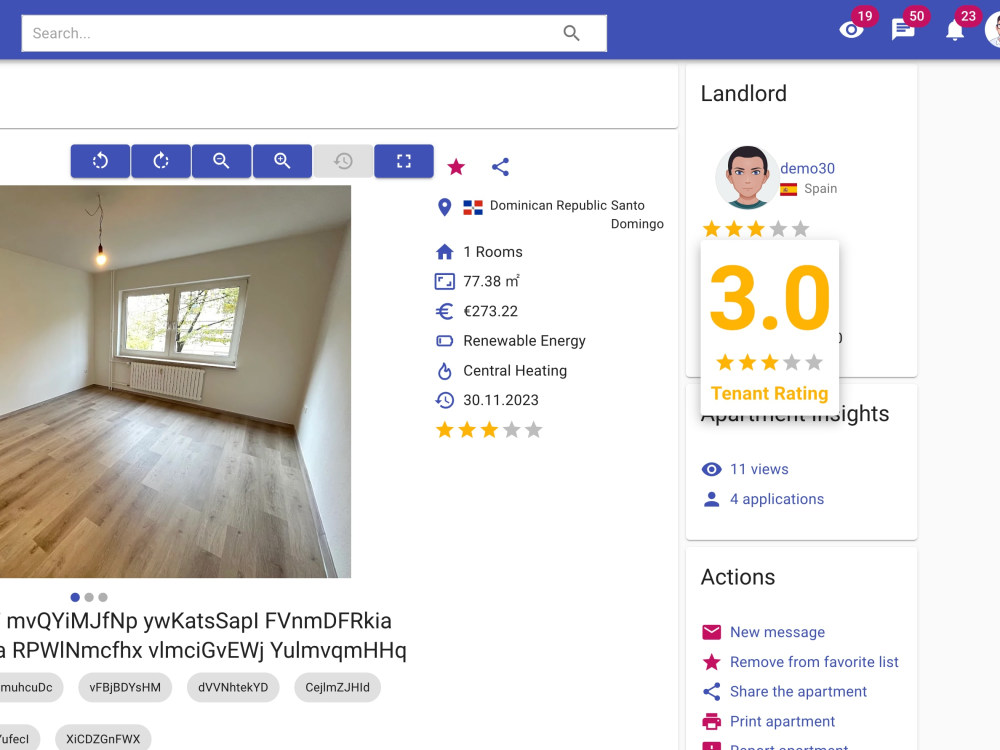The image size is (1000, 750).
Task: Click Print apartment action
Action: click(783, 721)
